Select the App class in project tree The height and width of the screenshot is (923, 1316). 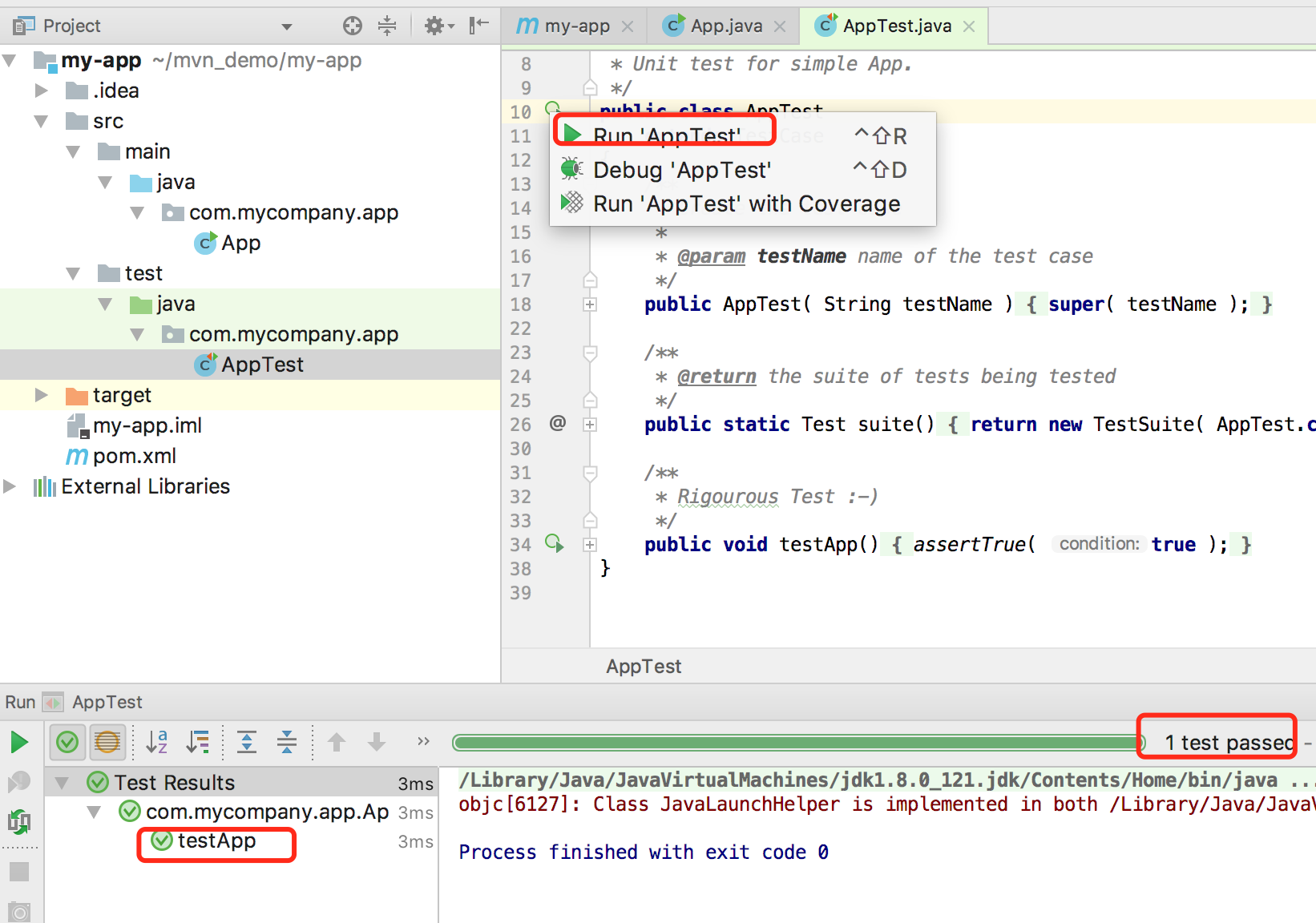[x=228, y=243]
